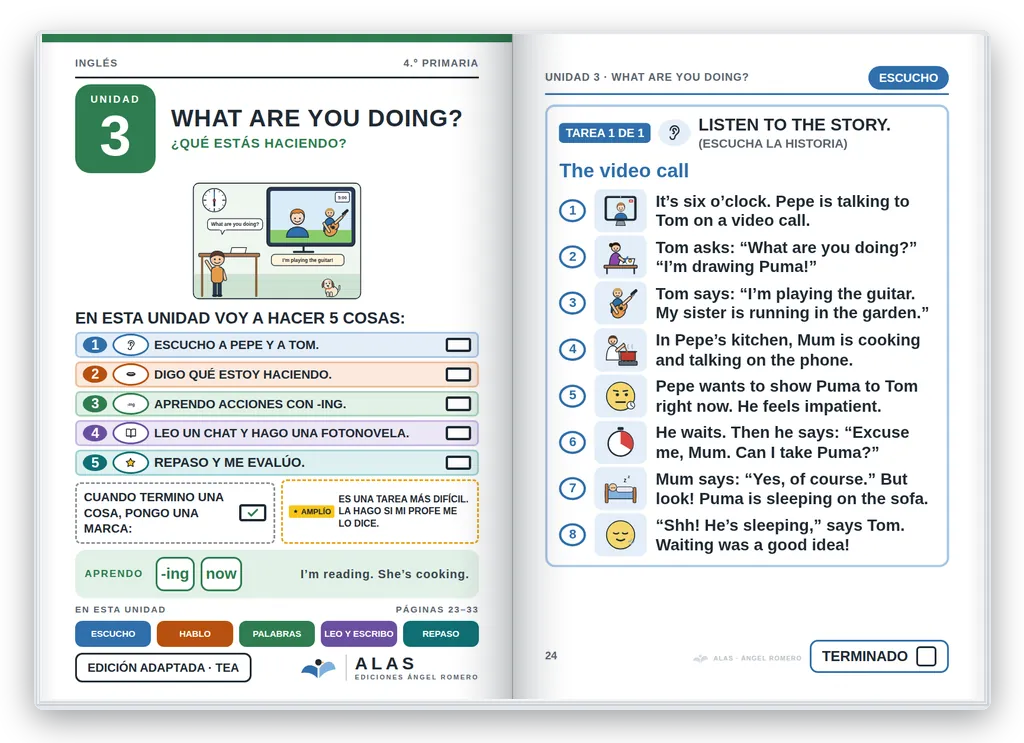Click the calm smiling face pictogram for story step 8
This screenshot has width=1024, height=743.
click(x=620, y=535)
